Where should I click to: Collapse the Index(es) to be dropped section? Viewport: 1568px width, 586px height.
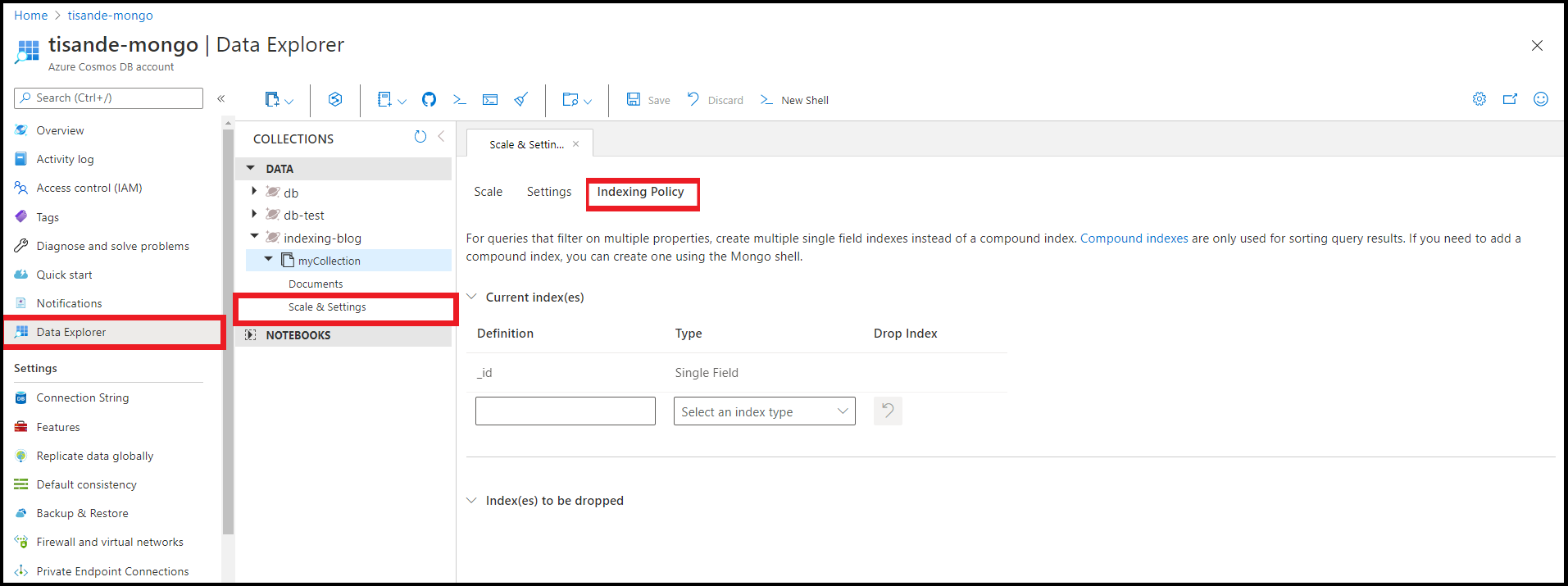471,500
